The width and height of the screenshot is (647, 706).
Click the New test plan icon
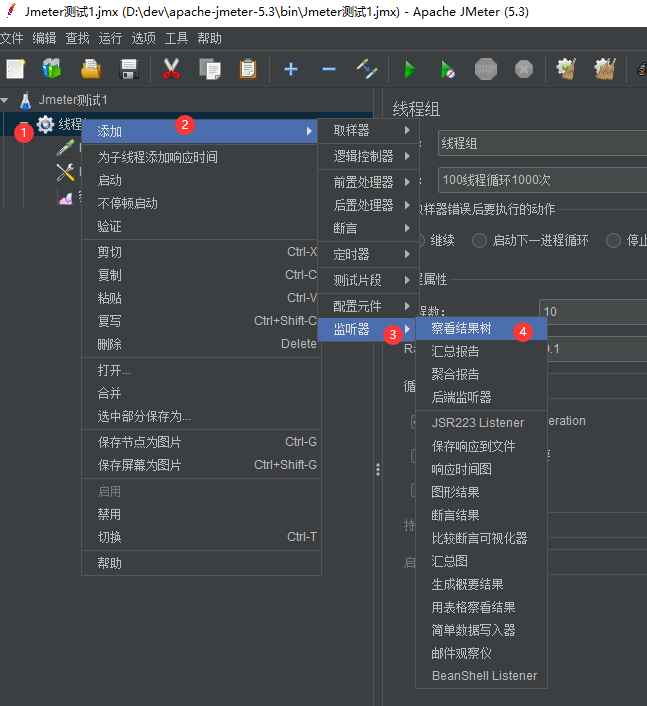tap(15, 69)
